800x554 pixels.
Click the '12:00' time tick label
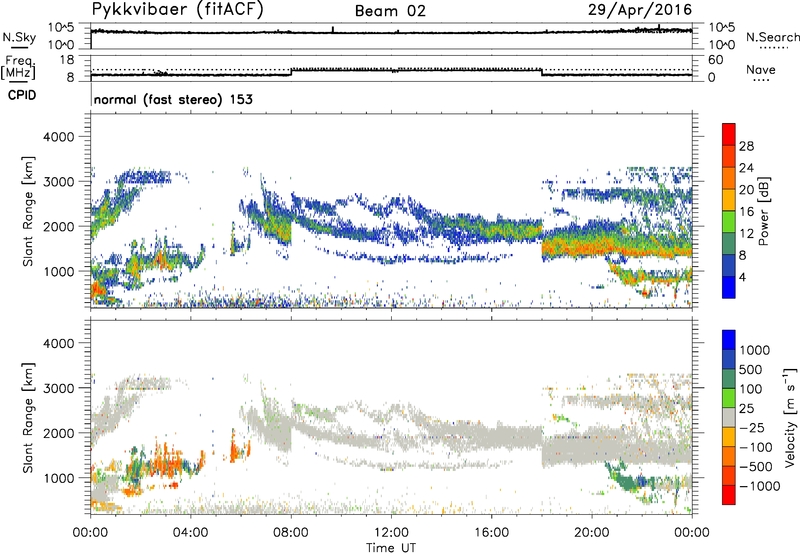(391, 533)
